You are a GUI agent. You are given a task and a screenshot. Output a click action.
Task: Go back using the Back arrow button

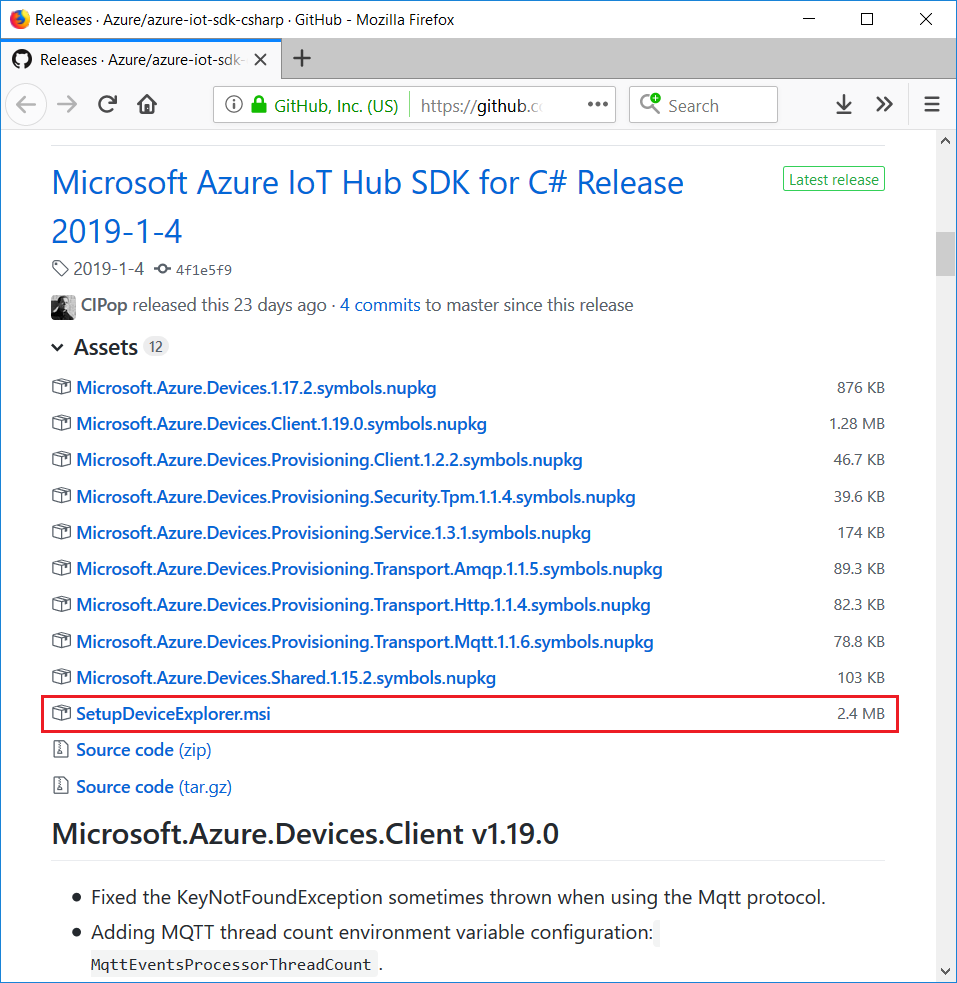(26, 105)
